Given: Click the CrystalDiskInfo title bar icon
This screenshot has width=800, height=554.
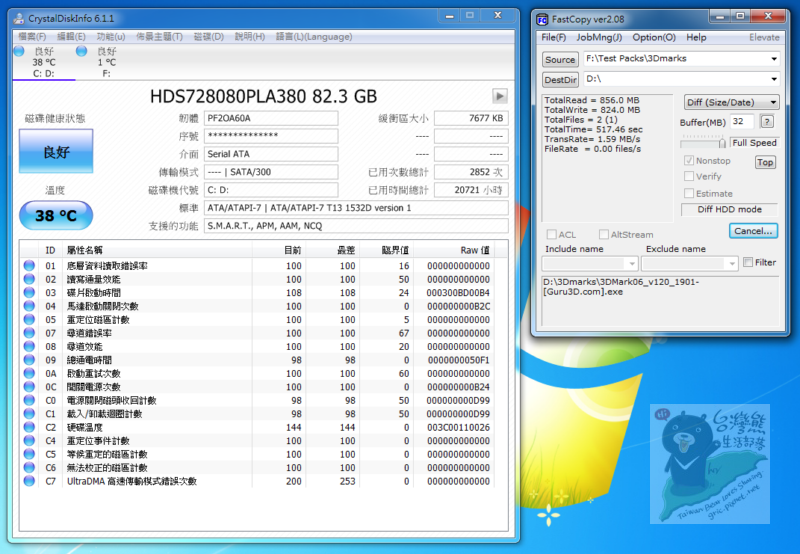Looking at the screenshot, I should click(x=19, y=19).
